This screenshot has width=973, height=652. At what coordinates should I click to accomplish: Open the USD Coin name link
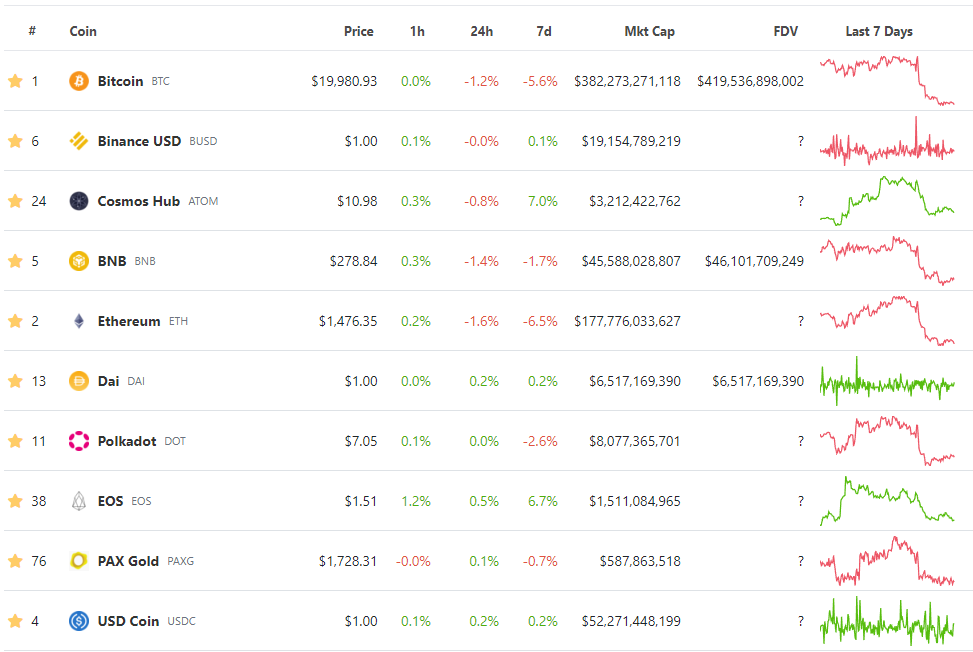point(128,621)
